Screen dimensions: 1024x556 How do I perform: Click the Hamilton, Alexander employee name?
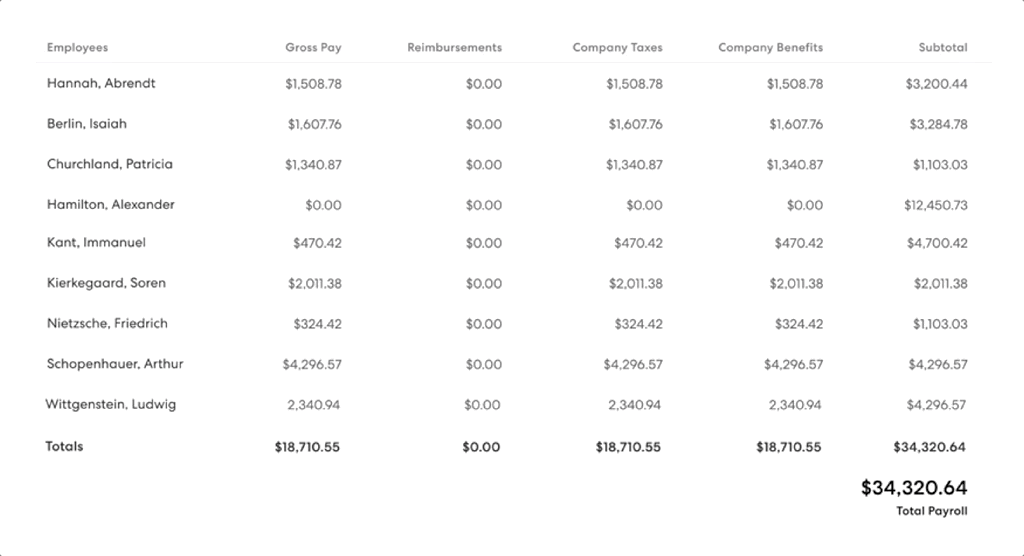(x=111, y=204)
